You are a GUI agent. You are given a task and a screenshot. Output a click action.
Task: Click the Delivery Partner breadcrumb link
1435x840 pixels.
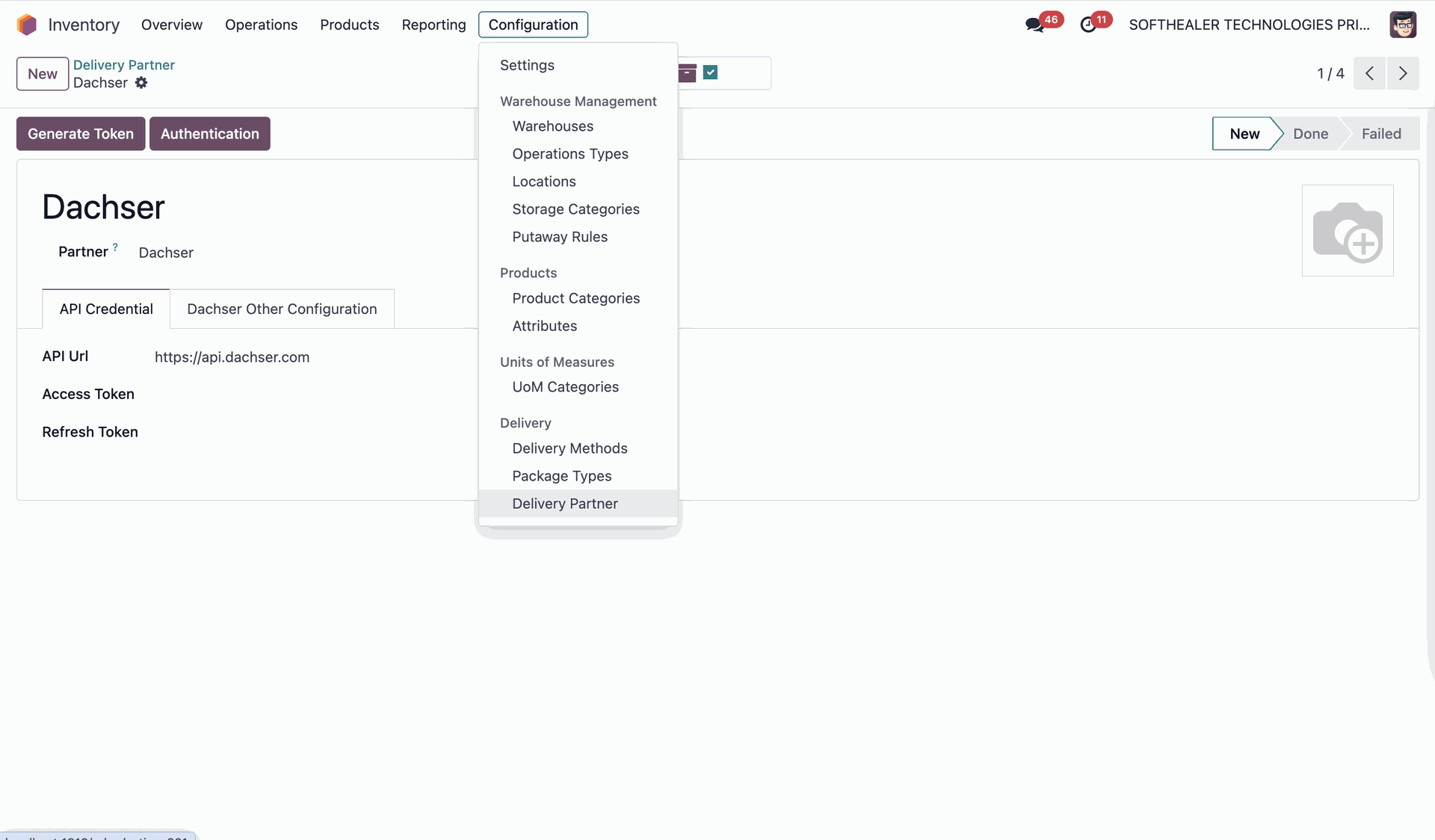[124, 65]
